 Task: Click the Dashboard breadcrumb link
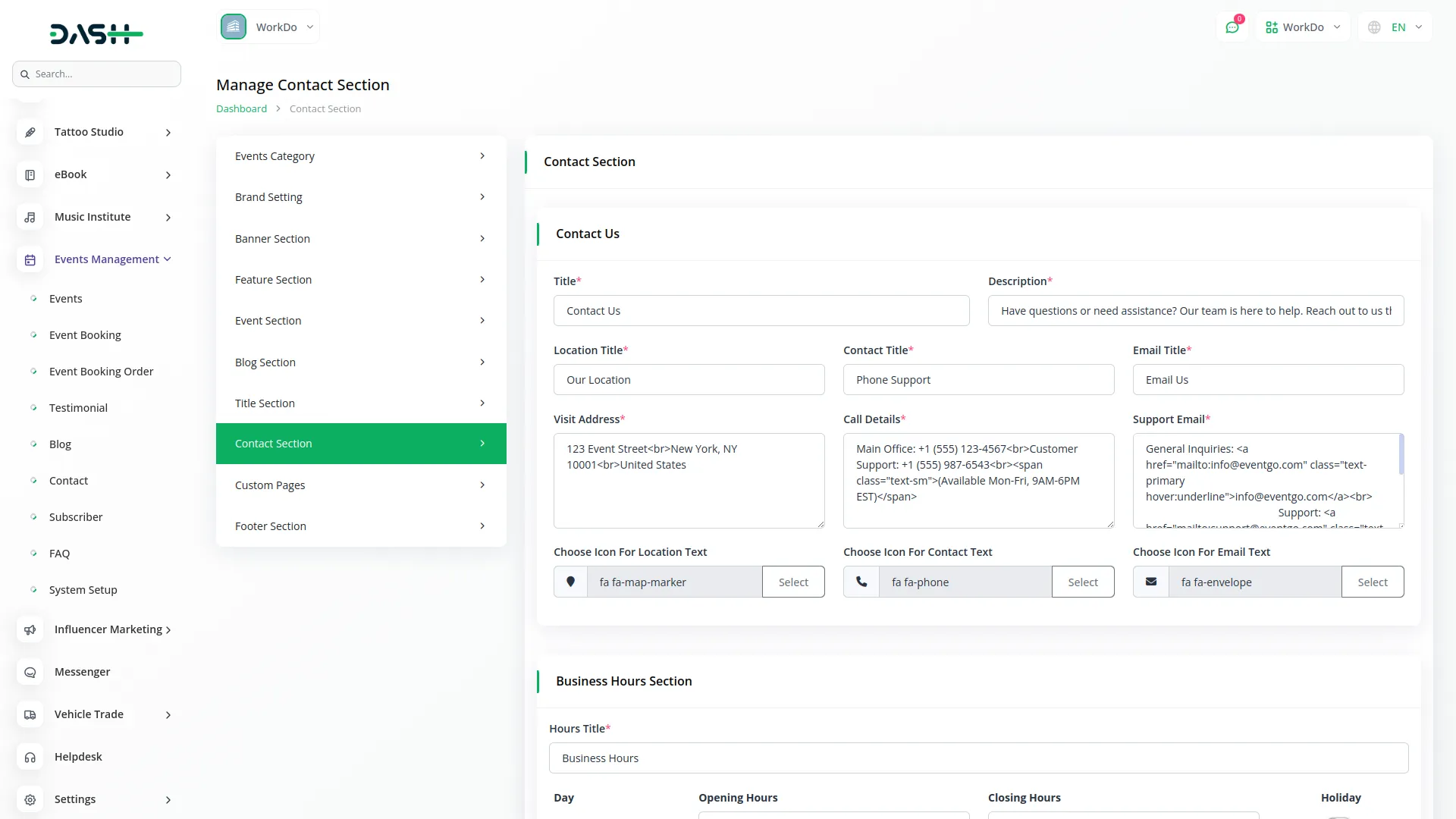coord(241,108)
